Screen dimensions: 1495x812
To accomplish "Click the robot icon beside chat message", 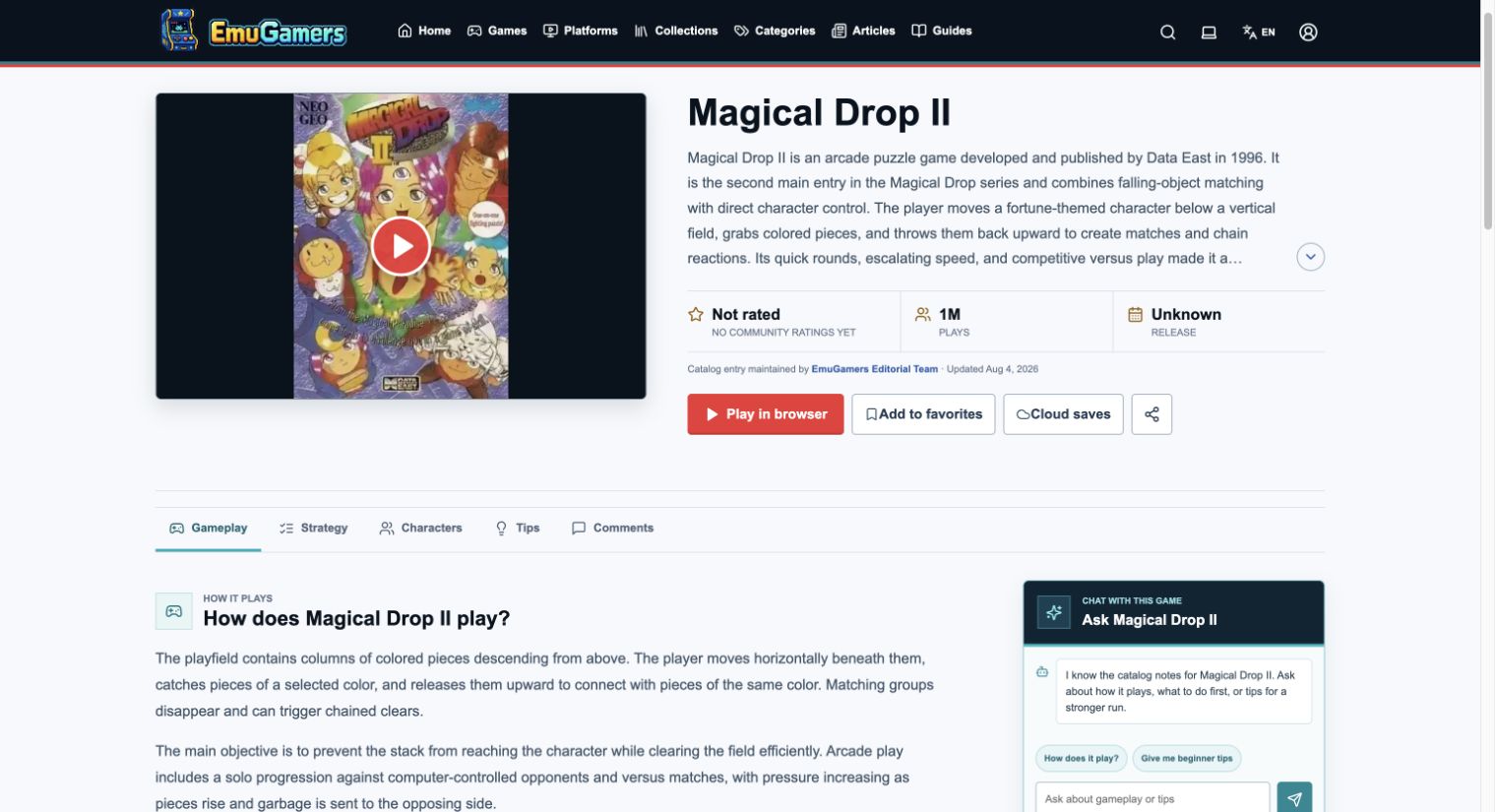I will (1042, 672).
